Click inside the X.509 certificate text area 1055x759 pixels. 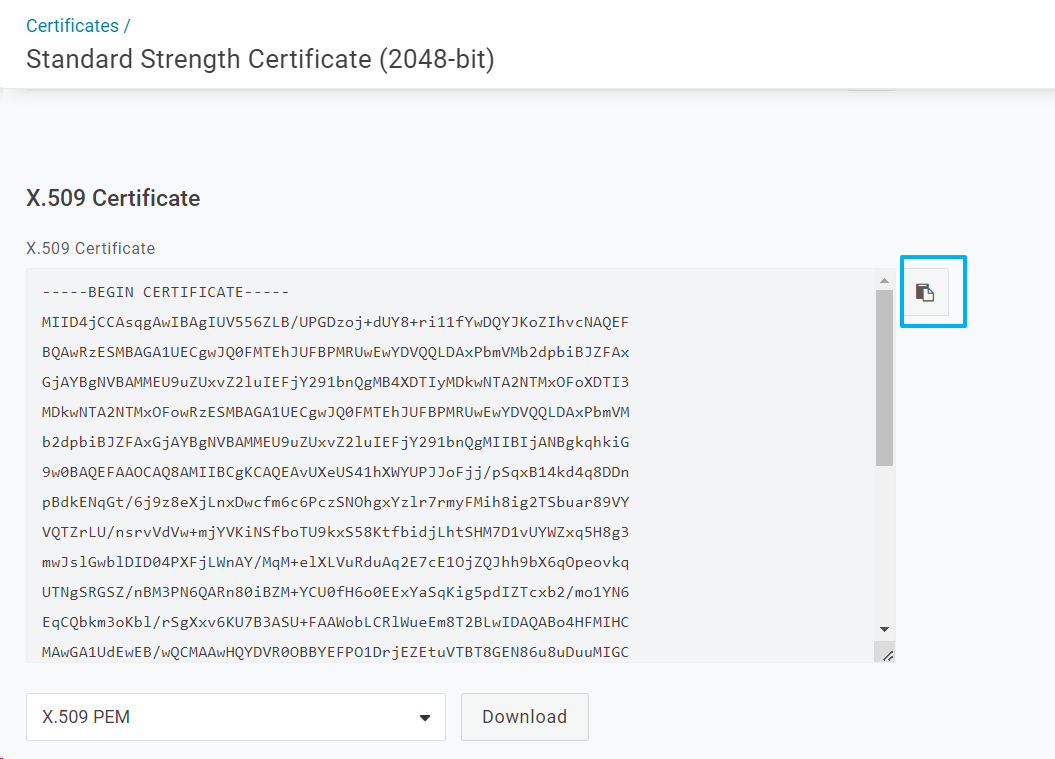[451, 466]
